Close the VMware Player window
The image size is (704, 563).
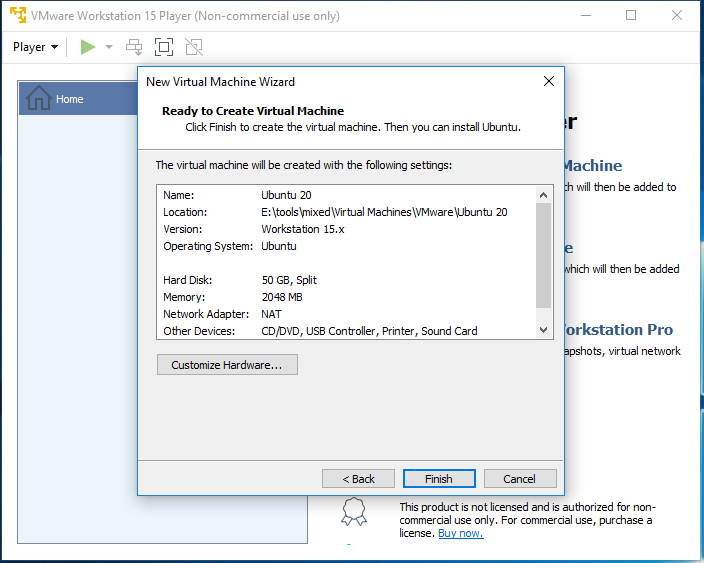tap(677, 15)
